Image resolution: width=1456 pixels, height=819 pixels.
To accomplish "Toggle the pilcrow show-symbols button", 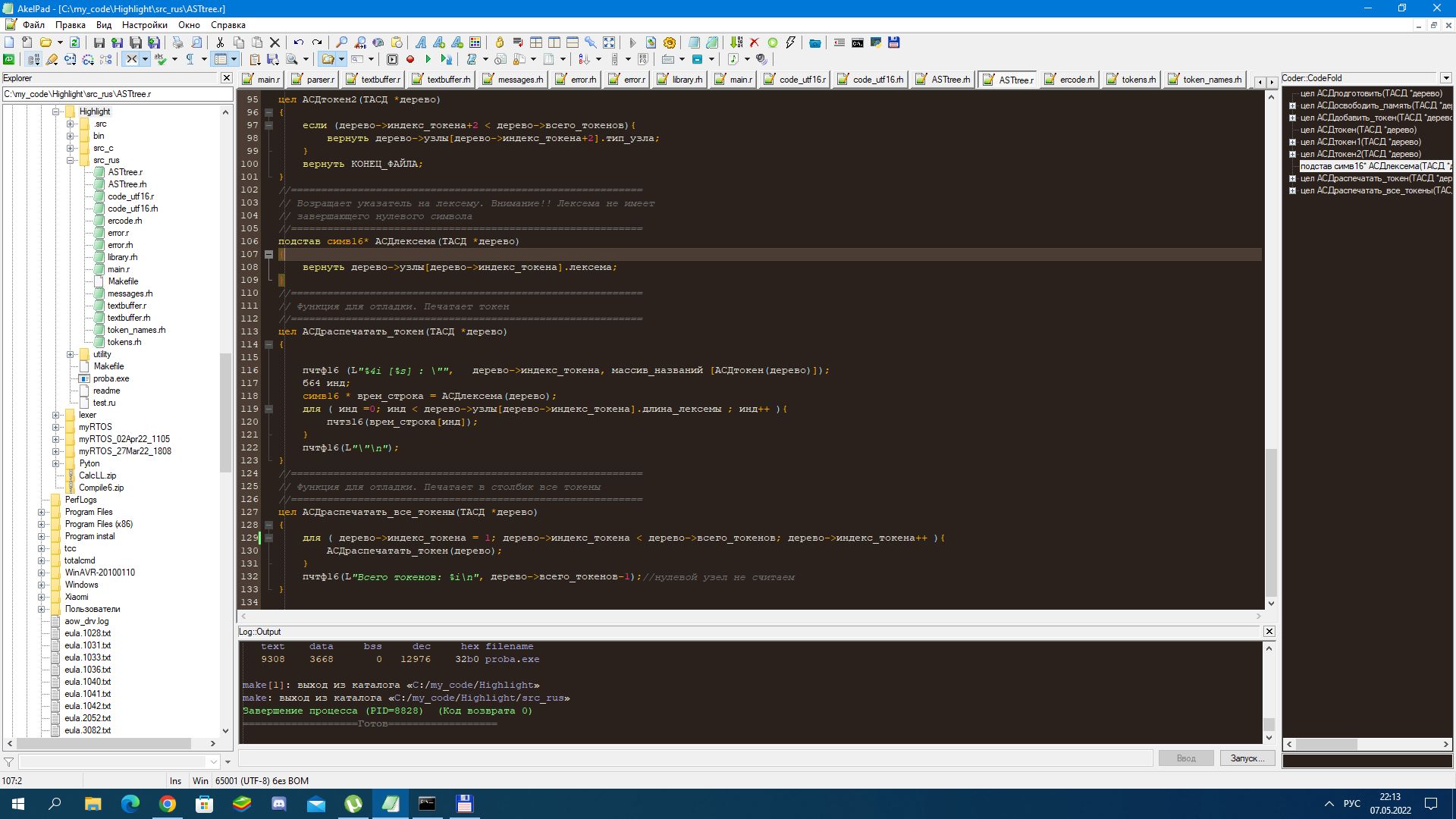I will tap(190, 59).
